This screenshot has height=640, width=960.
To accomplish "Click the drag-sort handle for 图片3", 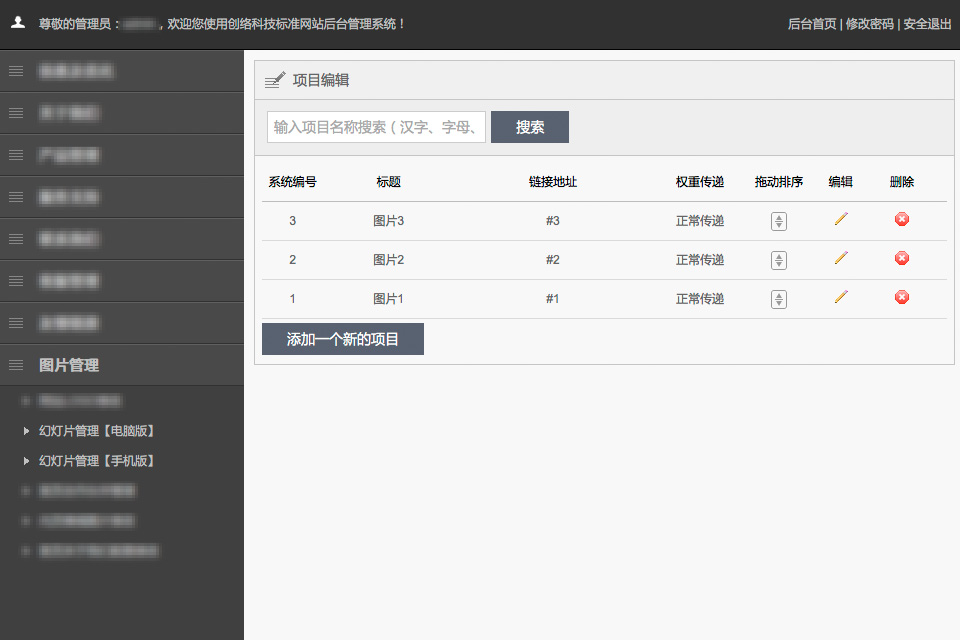I will [779, 221].
